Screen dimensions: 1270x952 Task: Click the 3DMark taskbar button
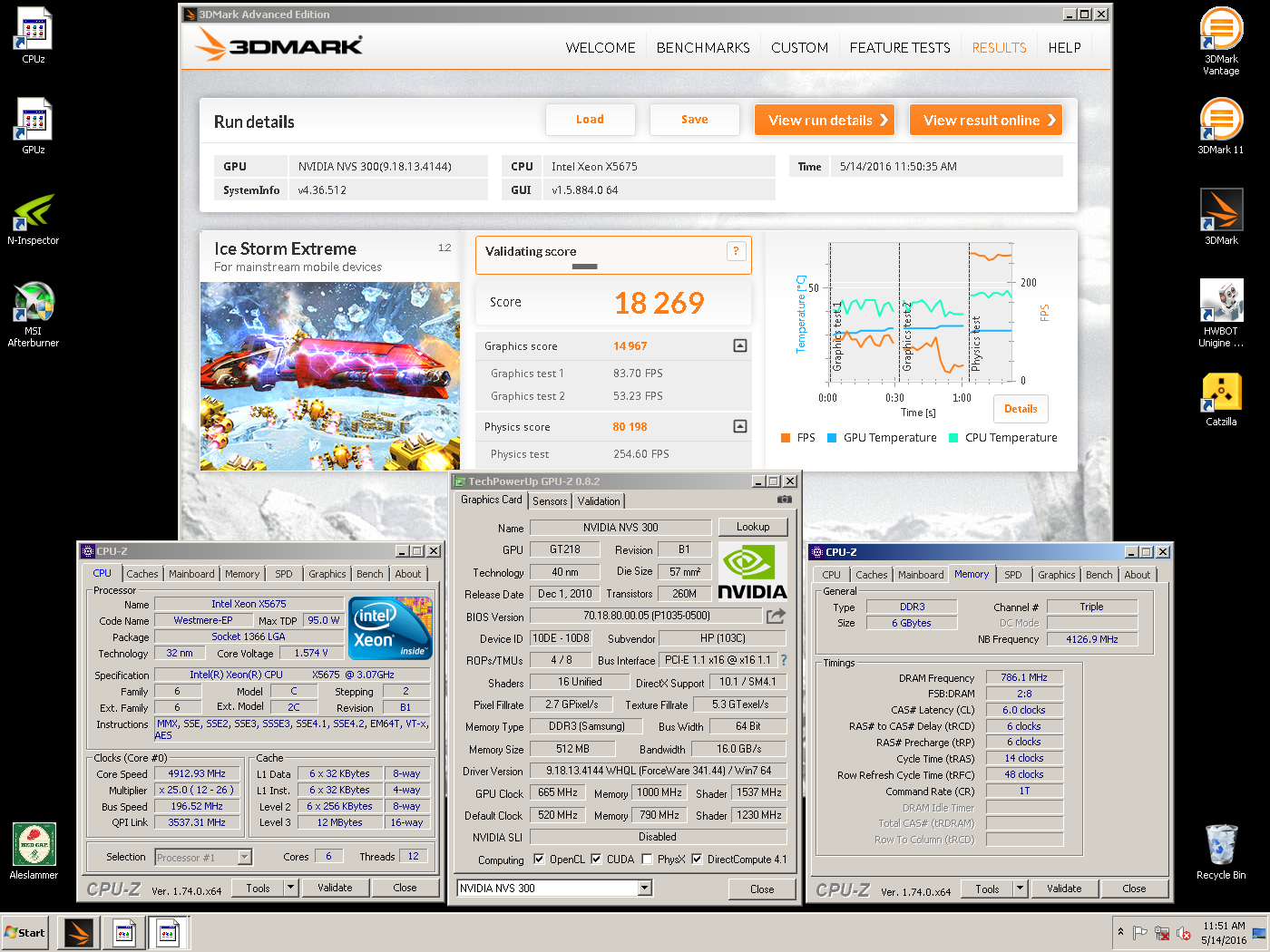click(79, 932)
